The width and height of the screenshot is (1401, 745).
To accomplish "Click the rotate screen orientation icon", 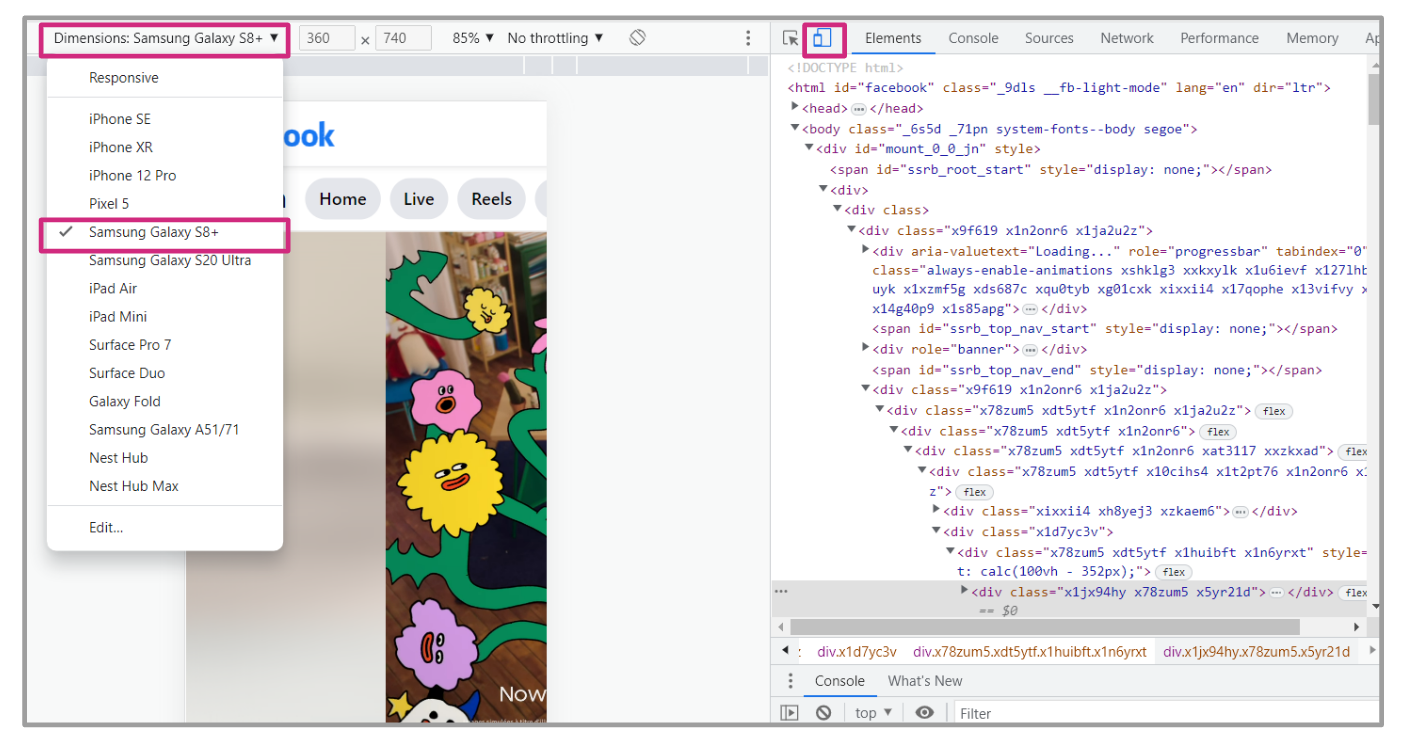I will click(x=637, y=38).
